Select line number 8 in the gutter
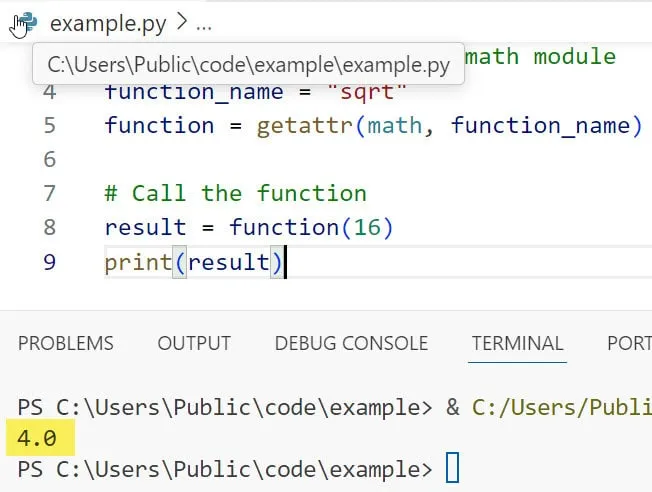The height and width of the screenshot is (492, 652). [49, 227]
